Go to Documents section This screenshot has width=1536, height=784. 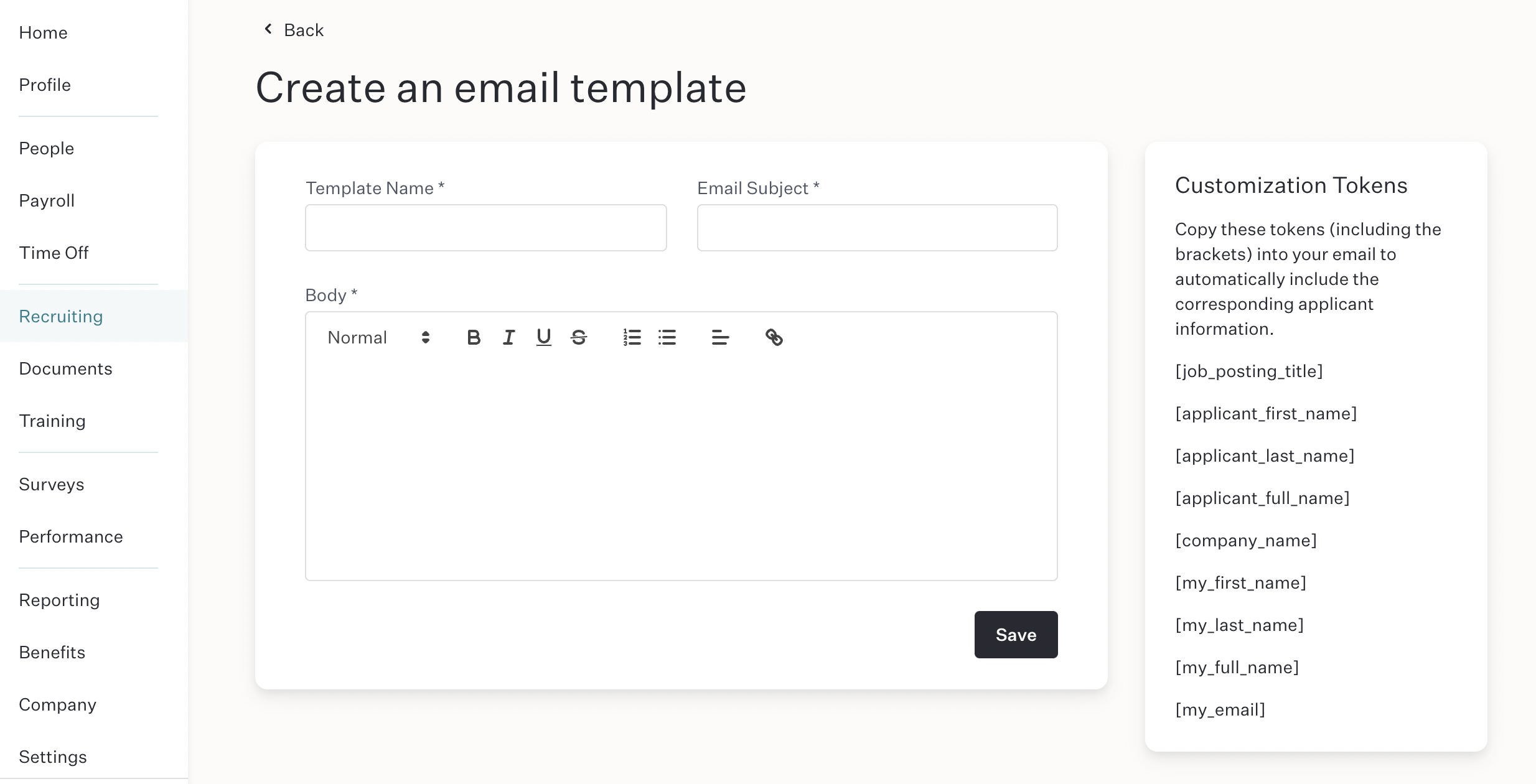pyautogui.click(x=65, y=368)
